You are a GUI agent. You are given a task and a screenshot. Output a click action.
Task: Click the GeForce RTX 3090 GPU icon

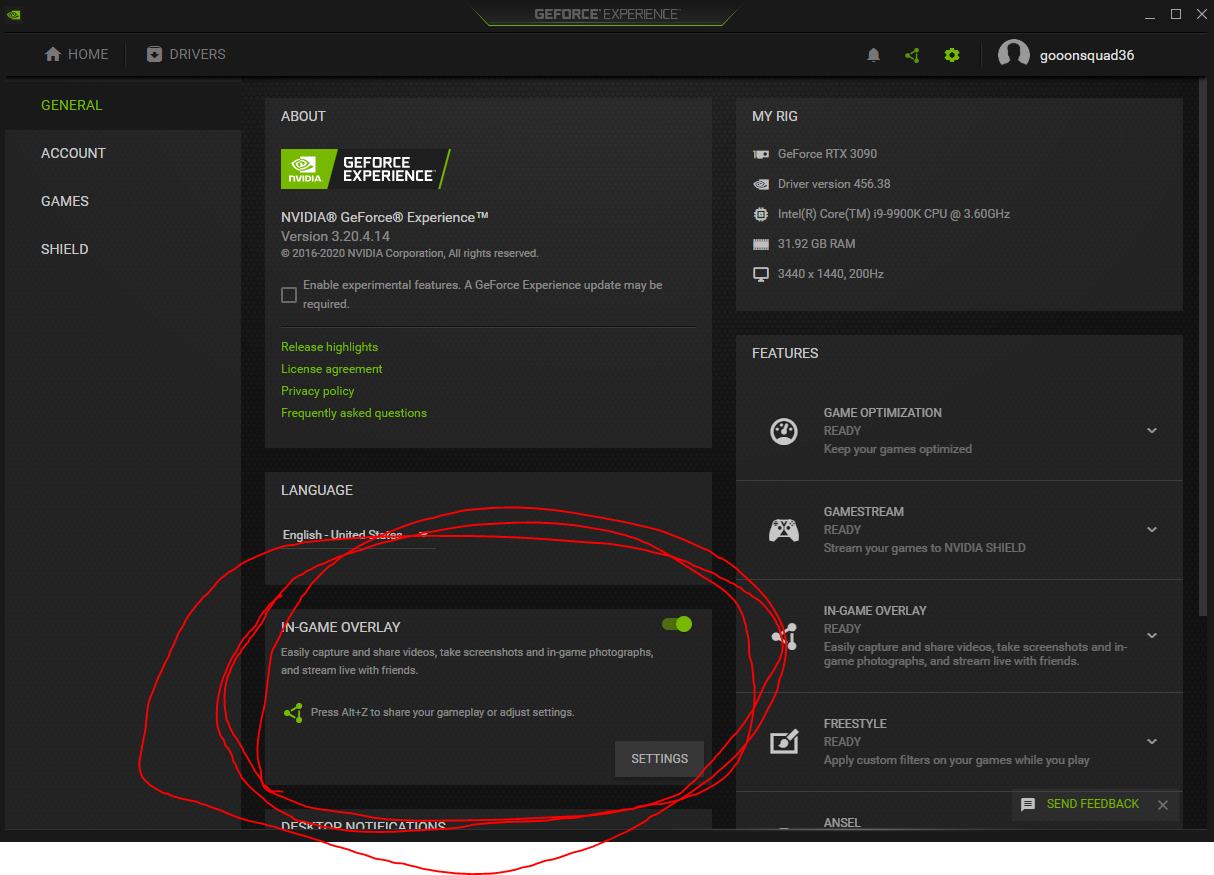(x=761, y=154)
